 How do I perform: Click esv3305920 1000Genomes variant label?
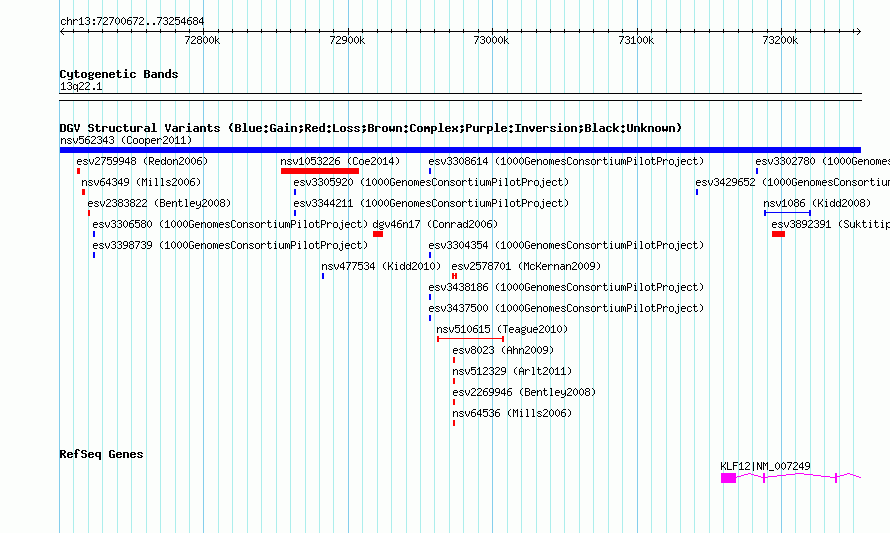[x=431, y=182]
